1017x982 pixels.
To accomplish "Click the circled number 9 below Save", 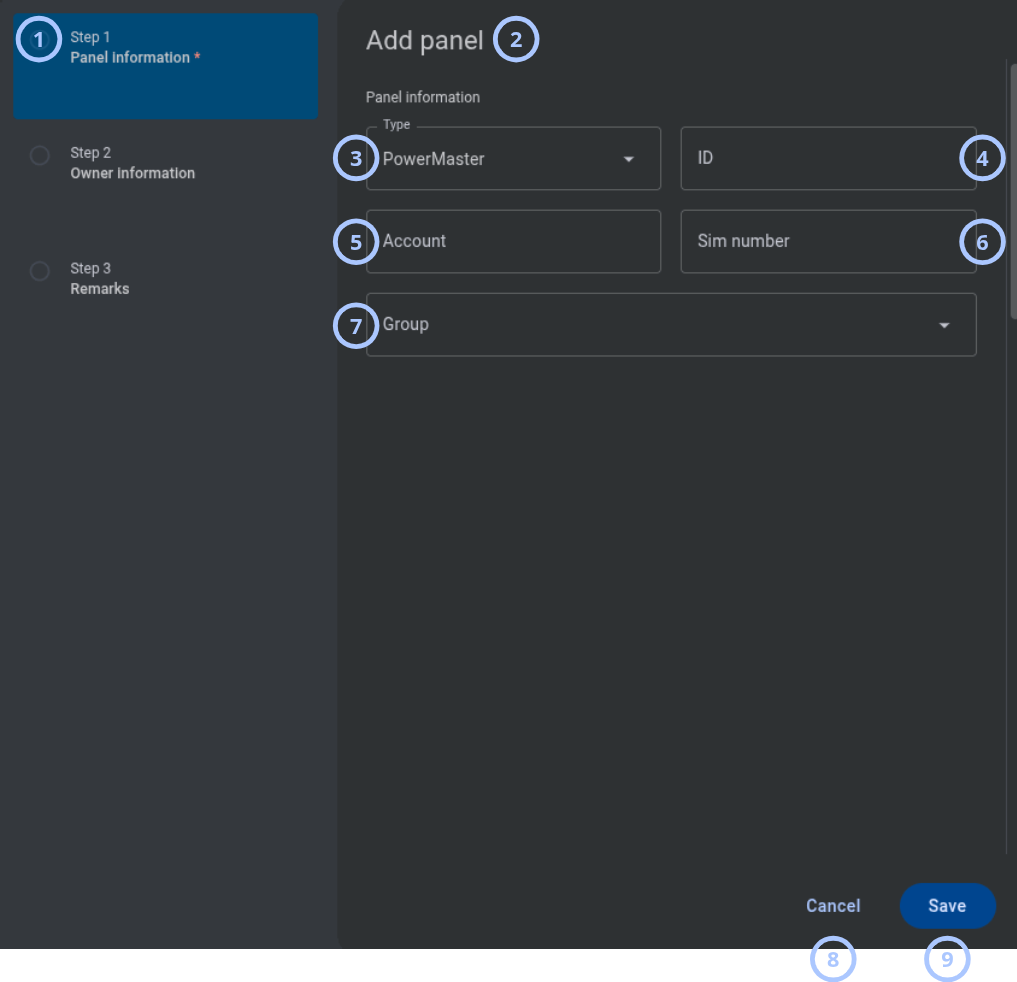I will (x=947, y=959).
